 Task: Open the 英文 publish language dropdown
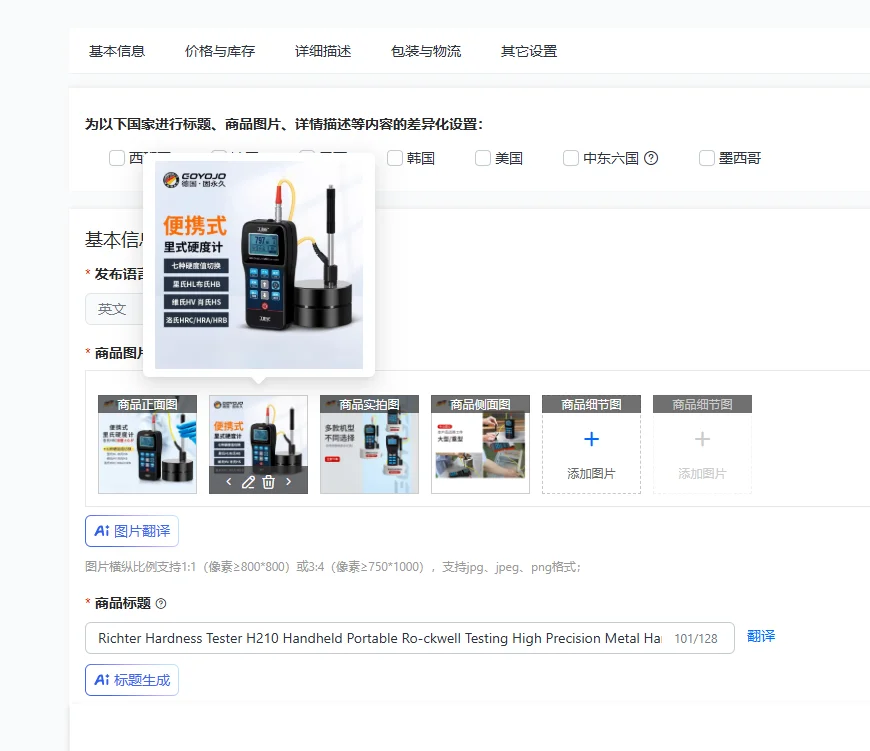(114, 309)
